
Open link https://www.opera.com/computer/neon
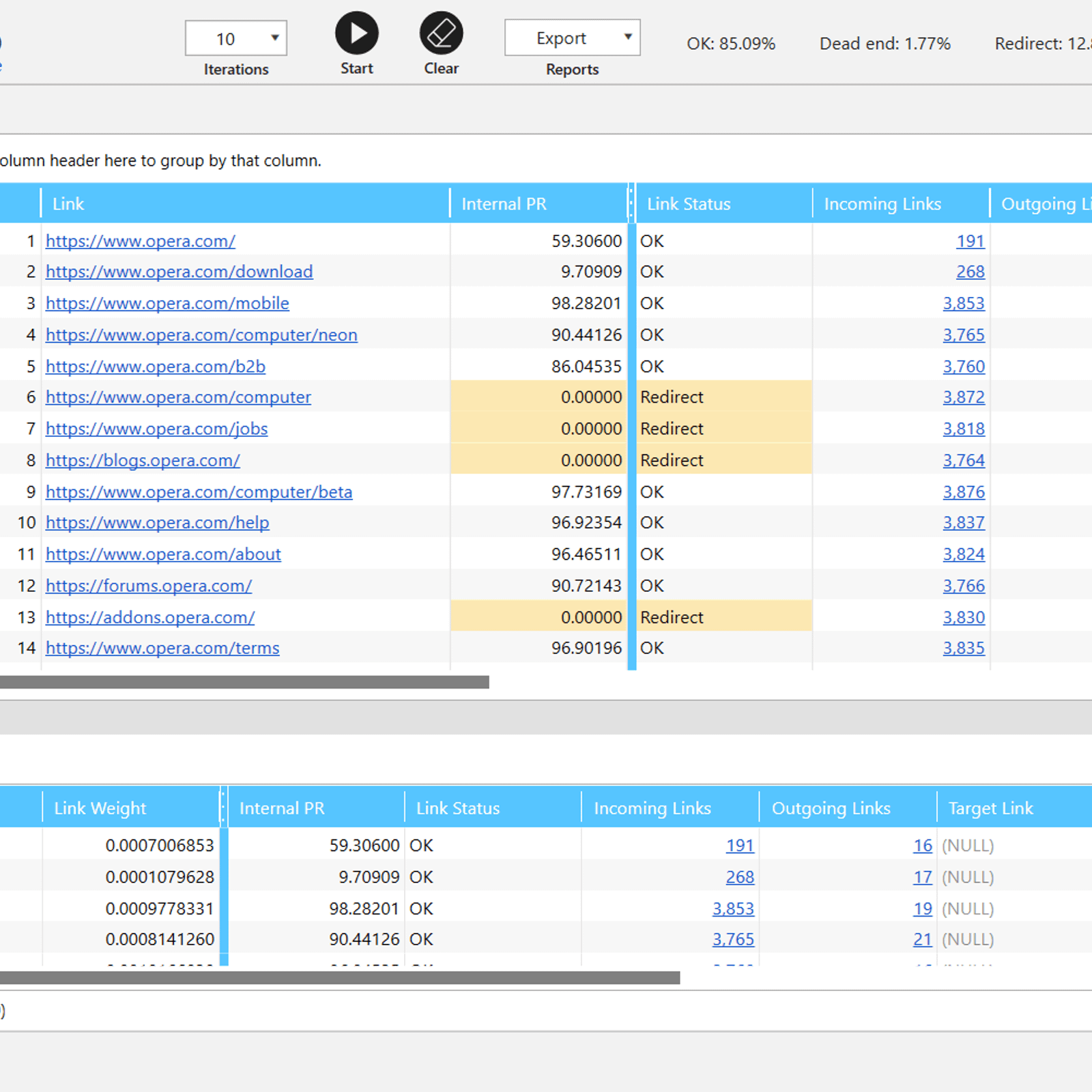click(x=201, y=334)
